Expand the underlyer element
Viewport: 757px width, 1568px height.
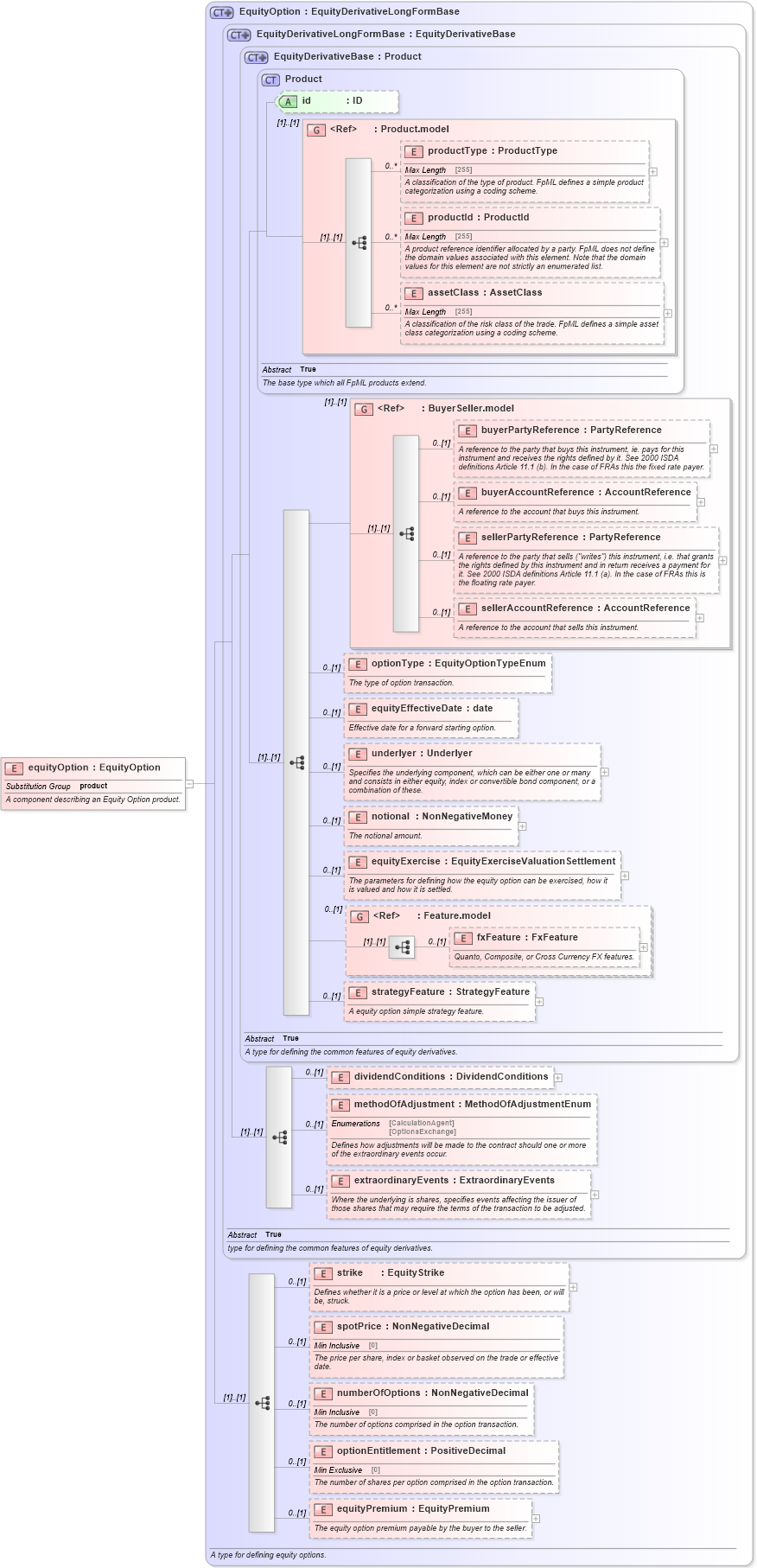tap(605, 772)
